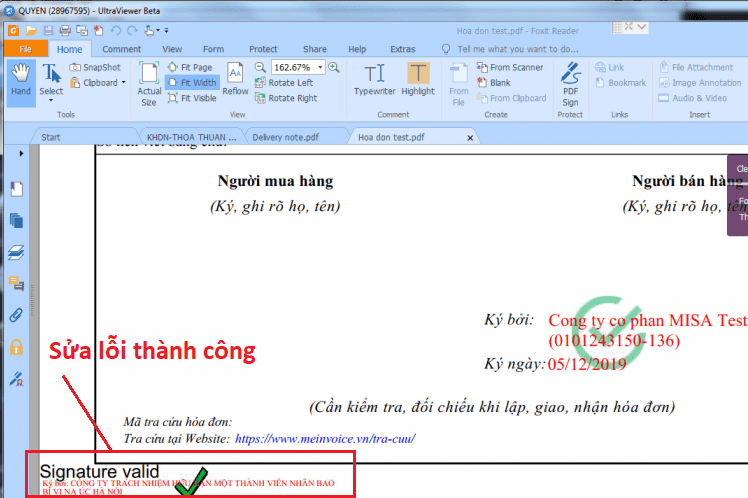Select the Typewriter tool
This screenshot has width=748, height=498.
[x=374, y=79]
